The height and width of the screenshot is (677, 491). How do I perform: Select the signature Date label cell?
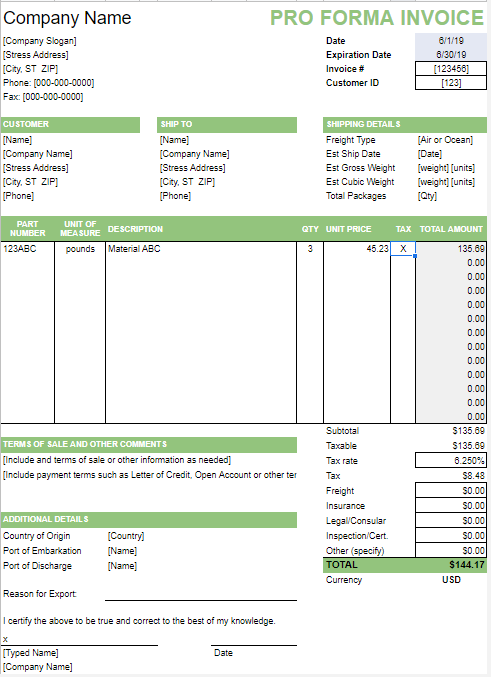(x=223, y=653)
